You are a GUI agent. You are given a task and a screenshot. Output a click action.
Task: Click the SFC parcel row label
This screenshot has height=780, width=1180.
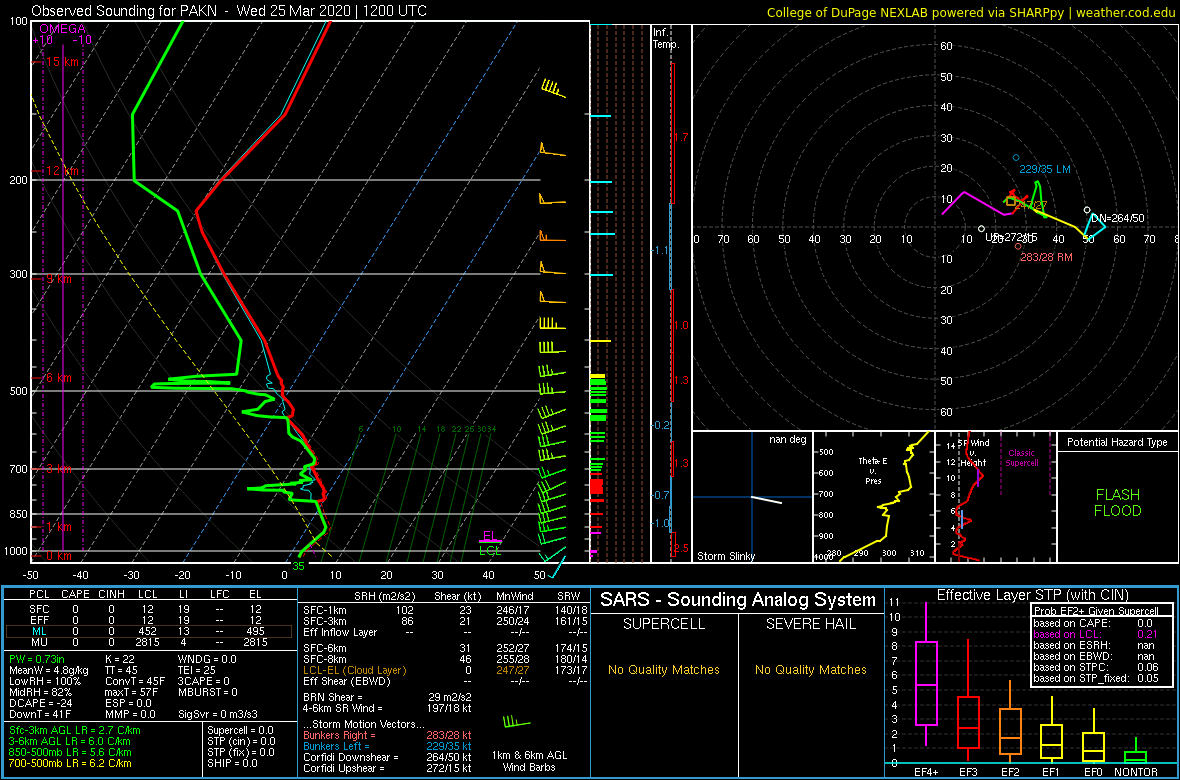tap(39, 608)
